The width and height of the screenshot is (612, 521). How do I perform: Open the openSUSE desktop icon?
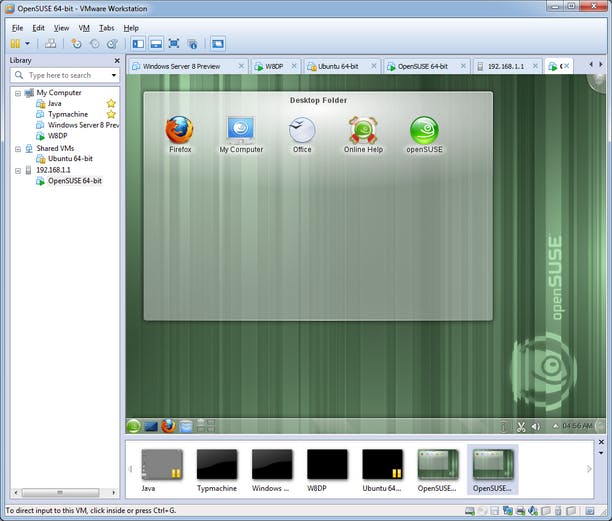pyautogui.click(x=424, y=134)
